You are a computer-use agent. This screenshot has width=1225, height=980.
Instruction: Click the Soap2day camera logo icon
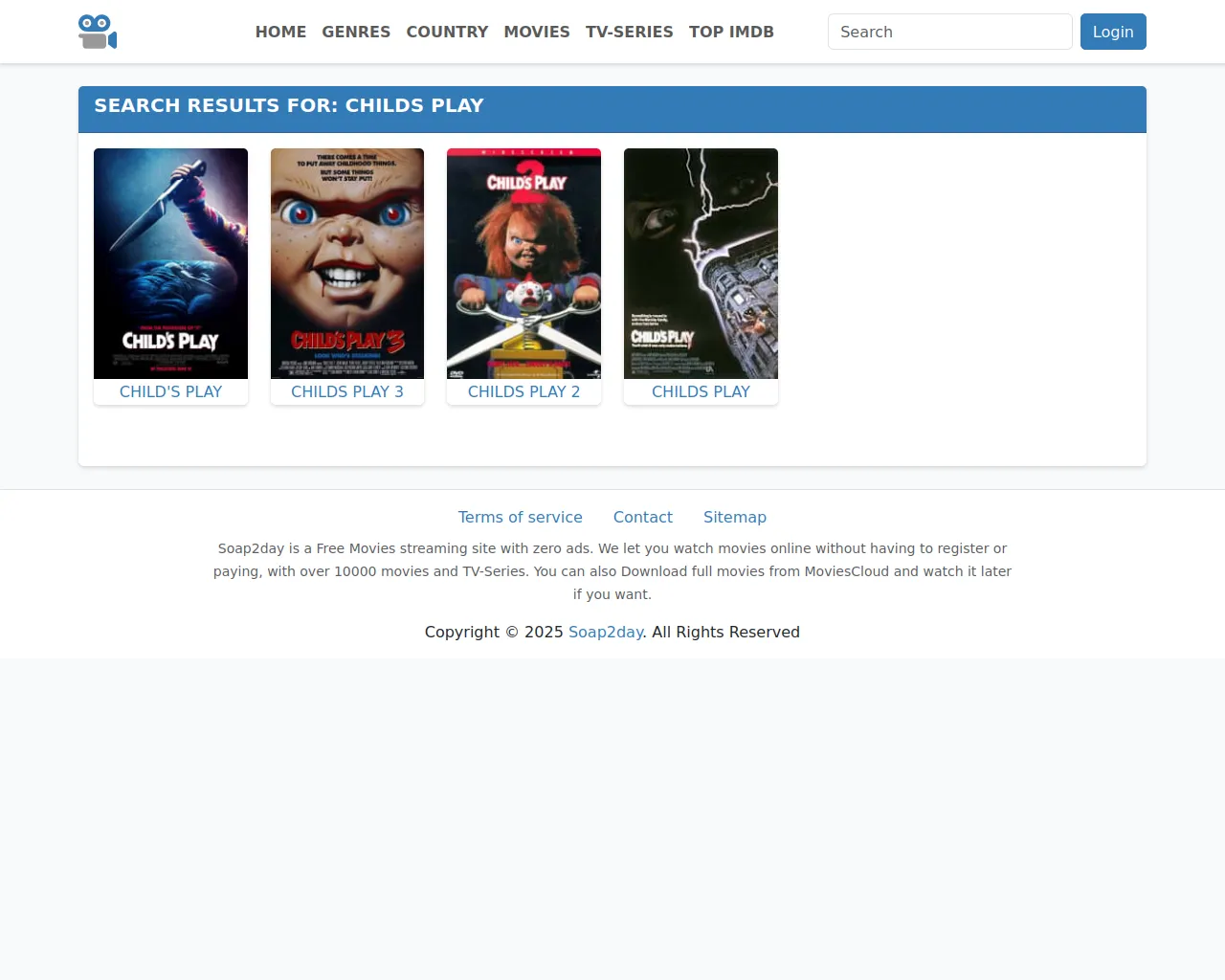click(98, 32)
